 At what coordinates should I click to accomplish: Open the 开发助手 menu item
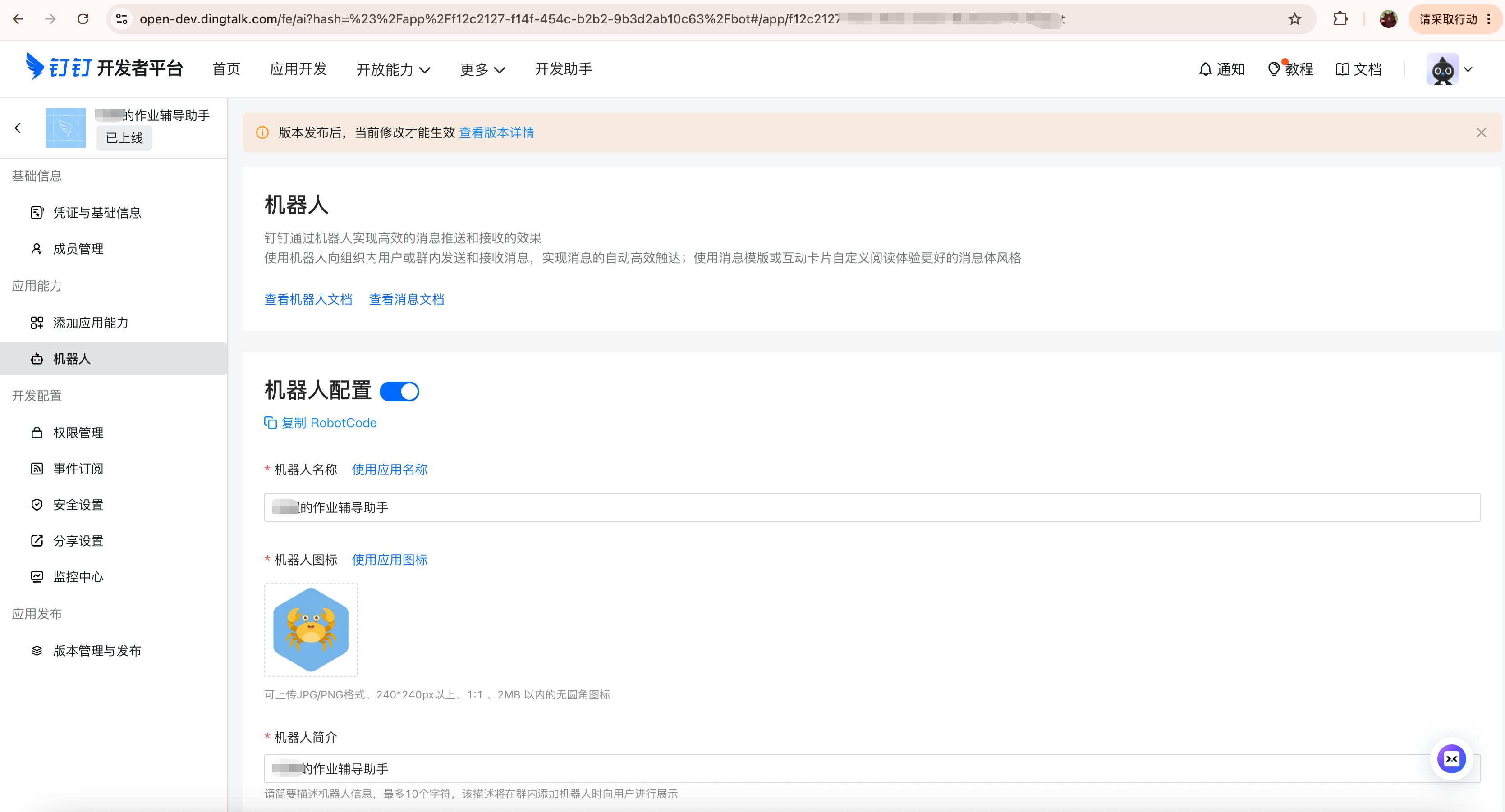coord(563,69)
